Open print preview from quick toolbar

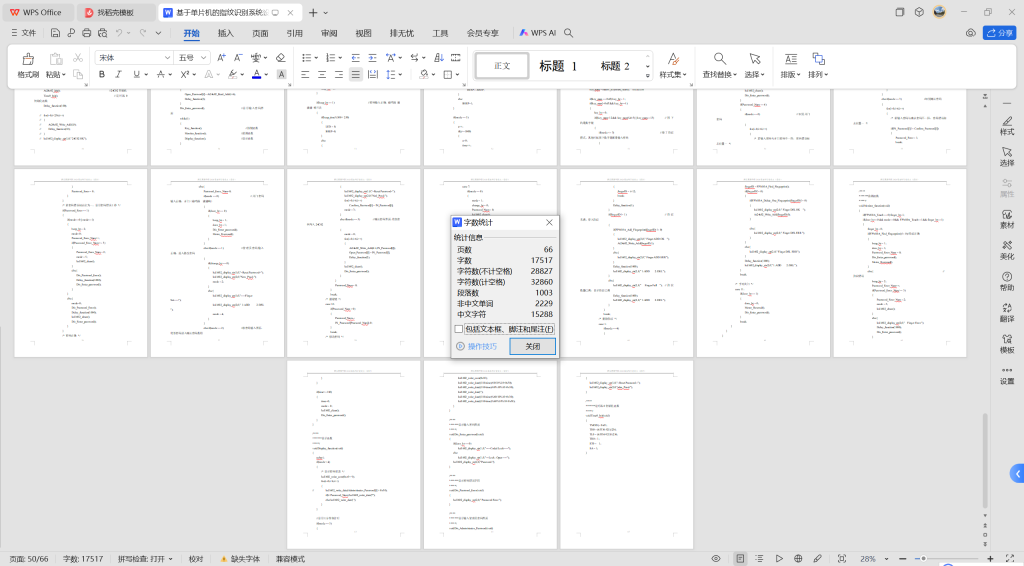coord(103,32)
